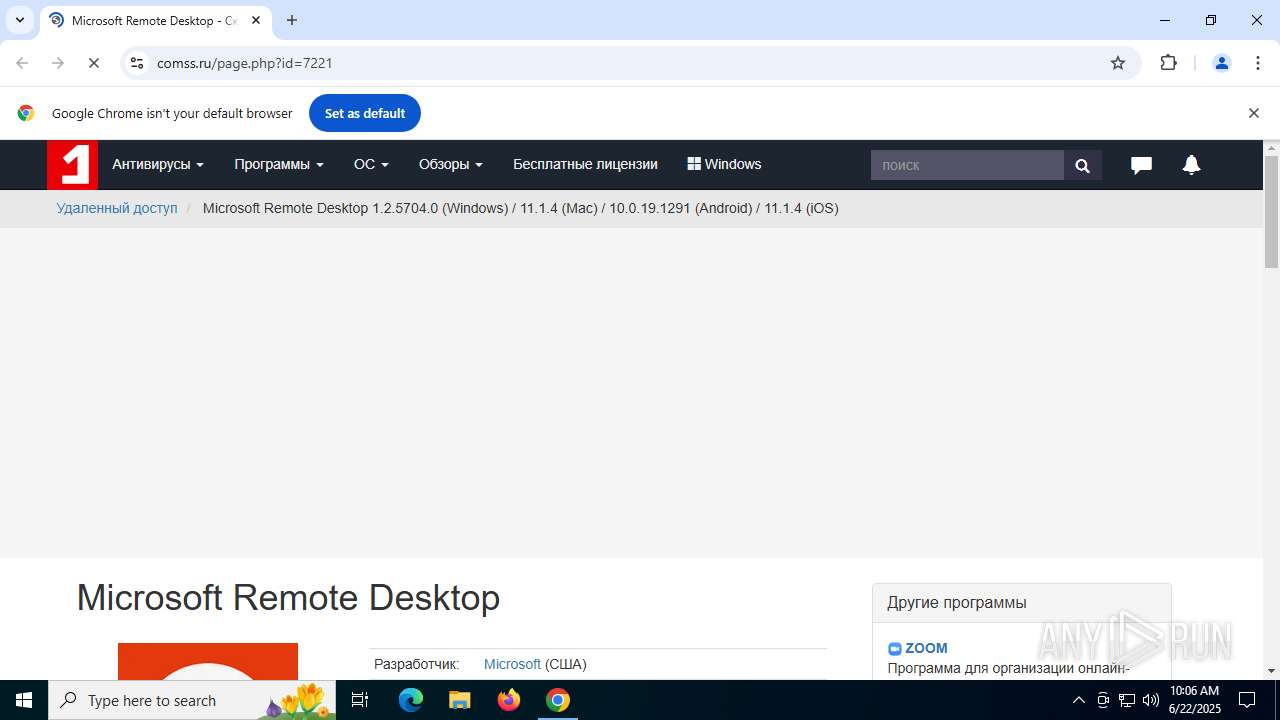This screenshot has width=1280, height=720.
Task: Click Chrome icon in taskbar
Action: pyautogui.click(x=558, y=700)
